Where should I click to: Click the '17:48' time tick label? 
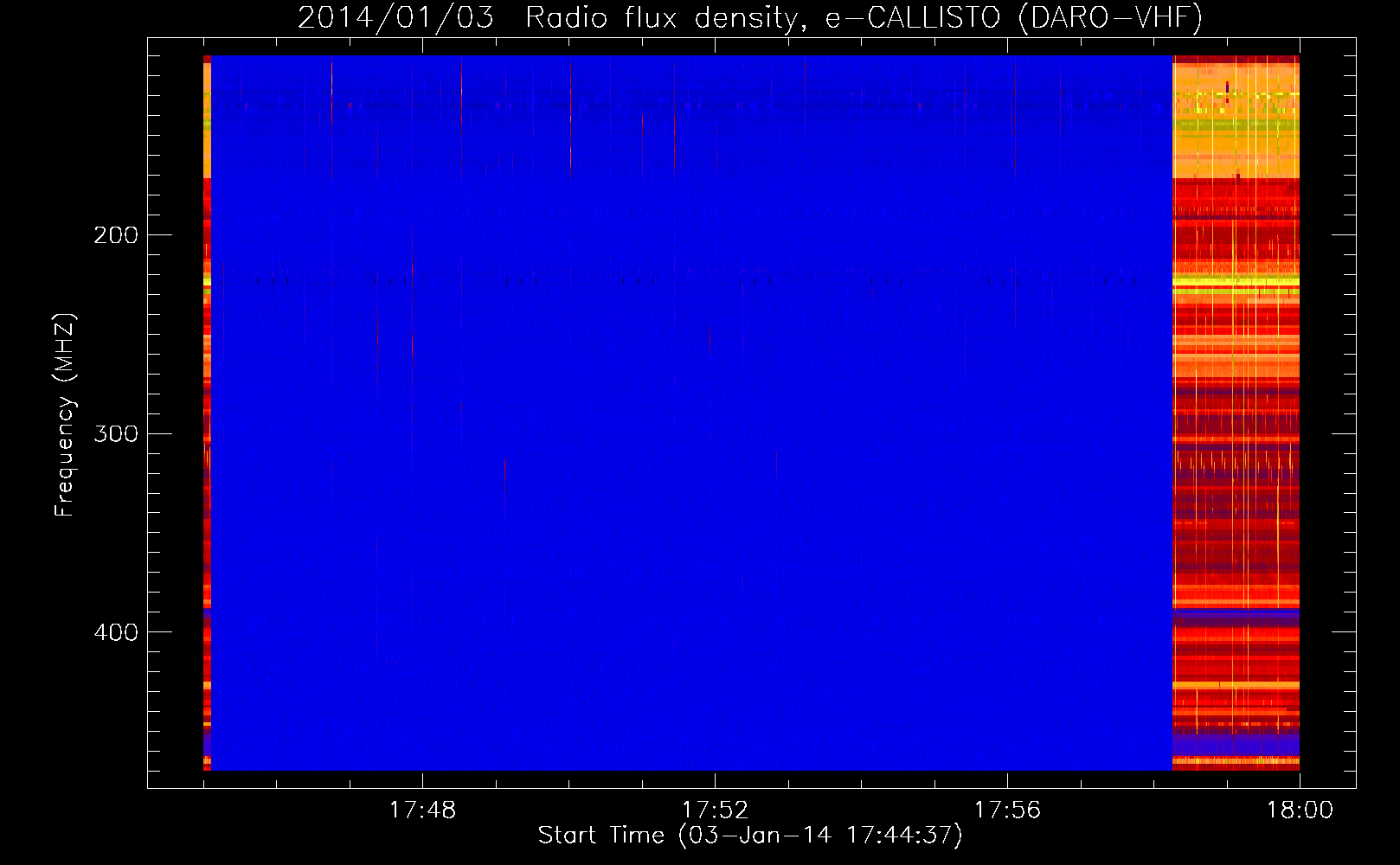point(422,811)
